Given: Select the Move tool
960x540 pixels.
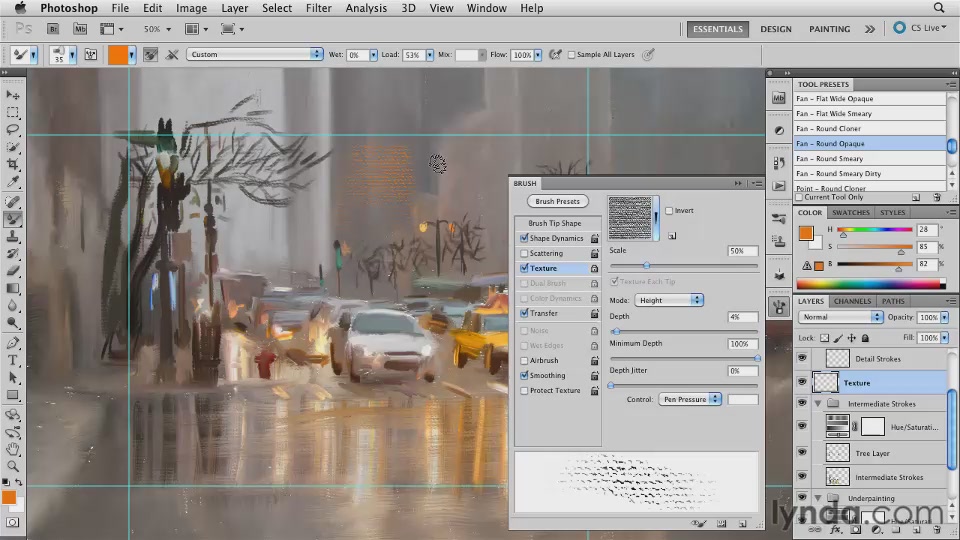Looking at the screenshot, I should click(13, 96).
